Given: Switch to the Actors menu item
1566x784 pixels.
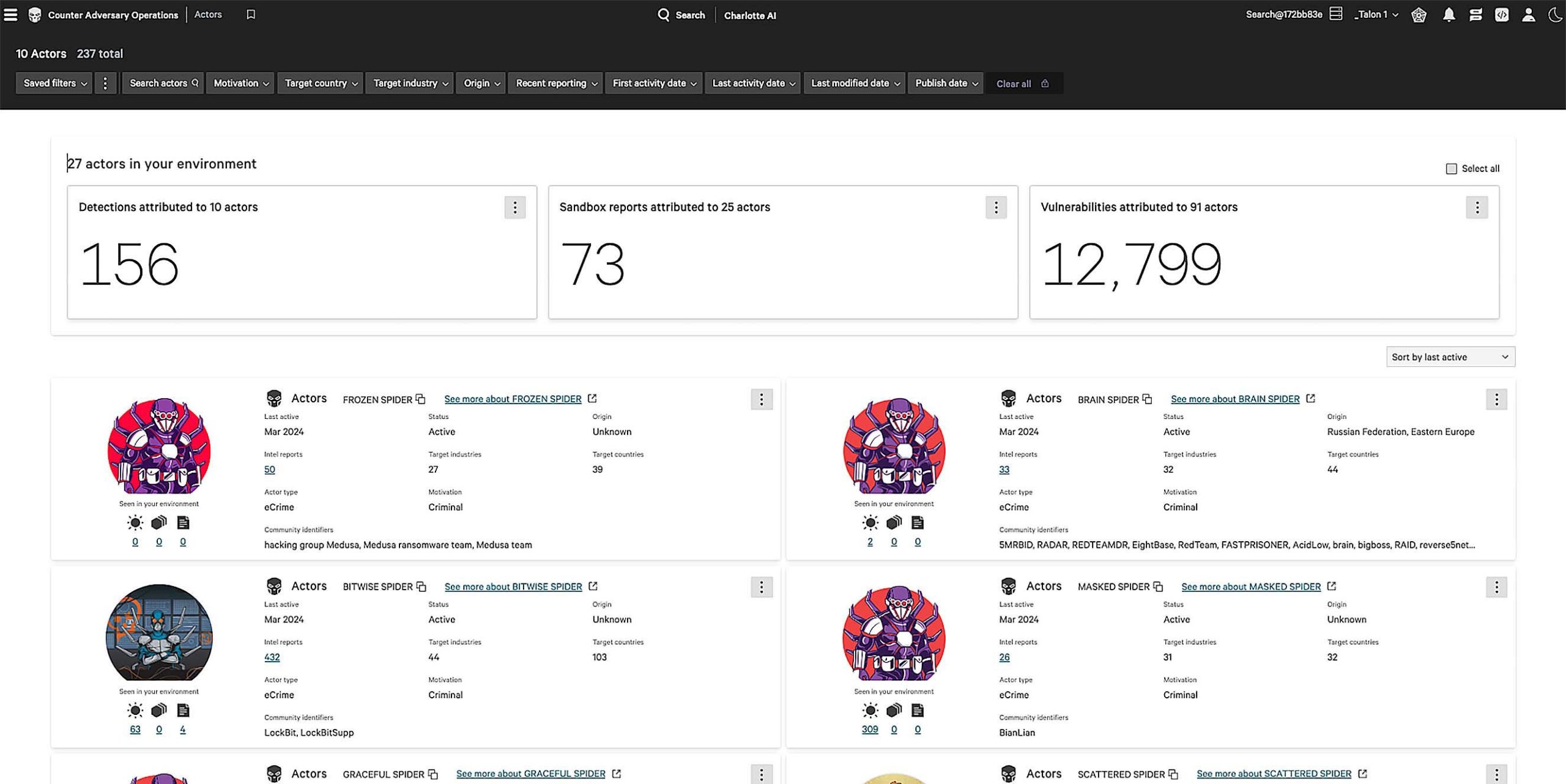Looking at the screenshot, I should [x=208, y=14].
